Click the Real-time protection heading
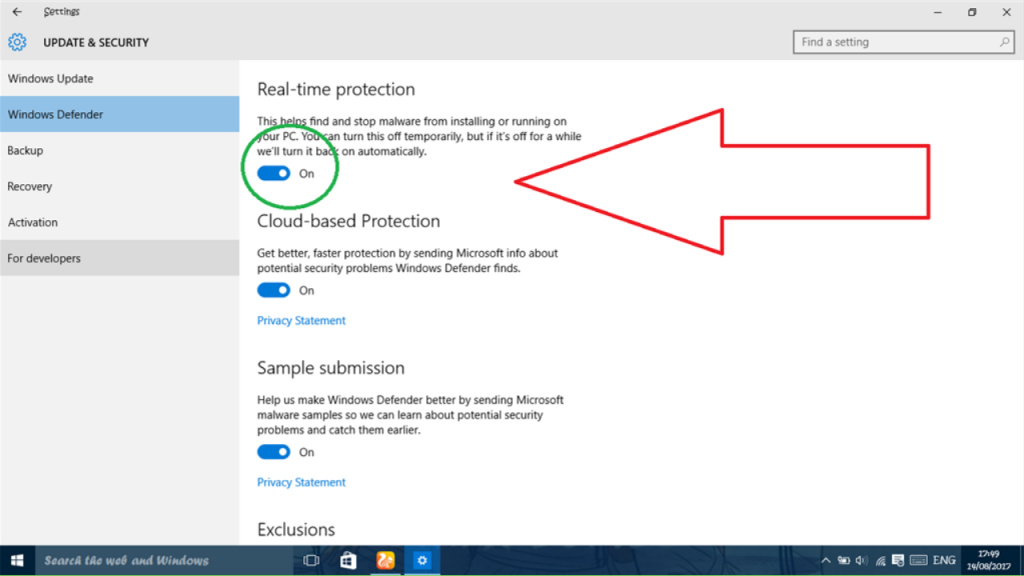The image size is (1024, 576). (x=336, y=89)
